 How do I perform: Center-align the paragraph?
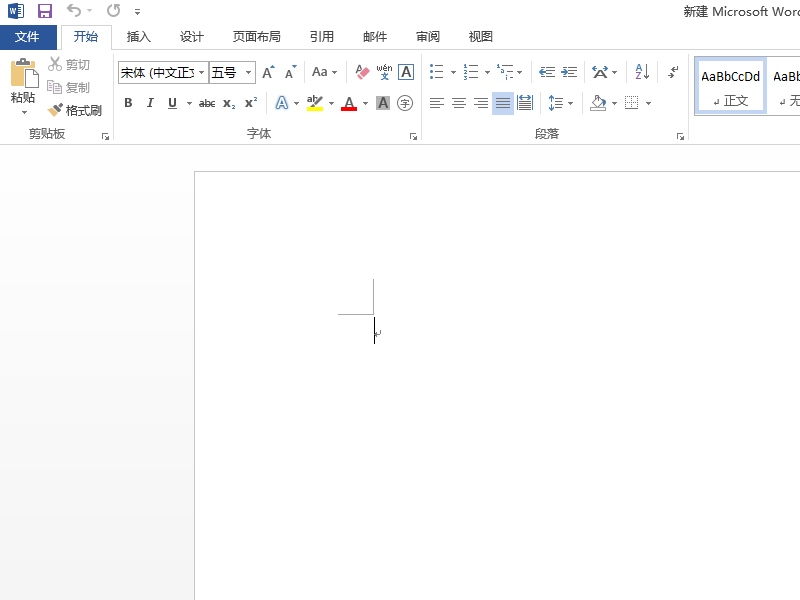tap(459, 104)
